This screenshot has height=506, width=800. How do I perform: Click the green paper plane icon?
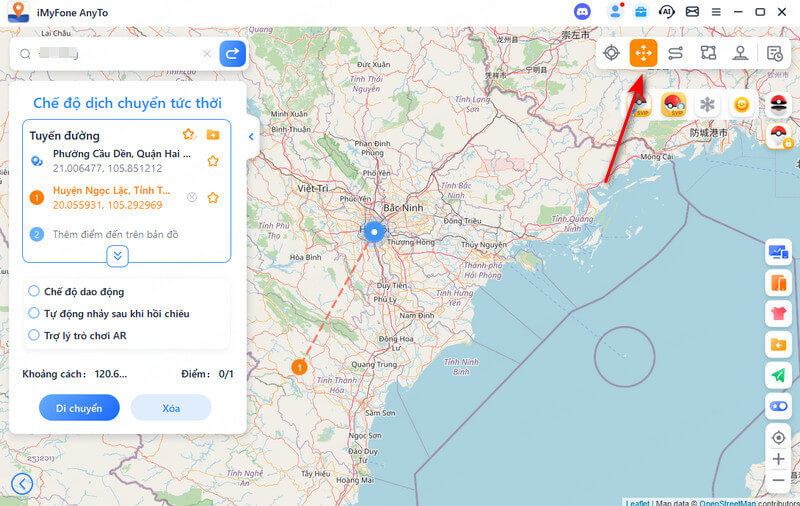tap(778, 375)
